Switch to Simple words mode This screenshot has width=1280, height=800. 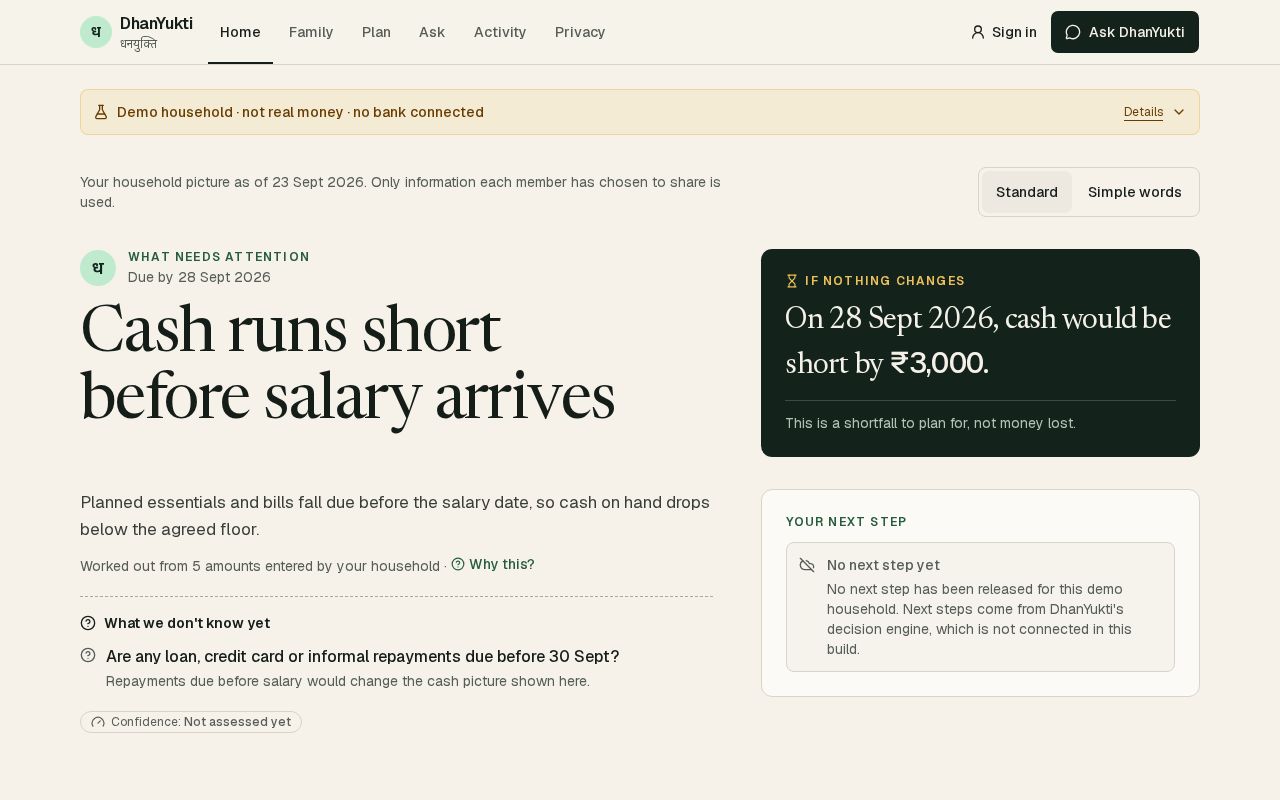click(x=1135, y=192)
